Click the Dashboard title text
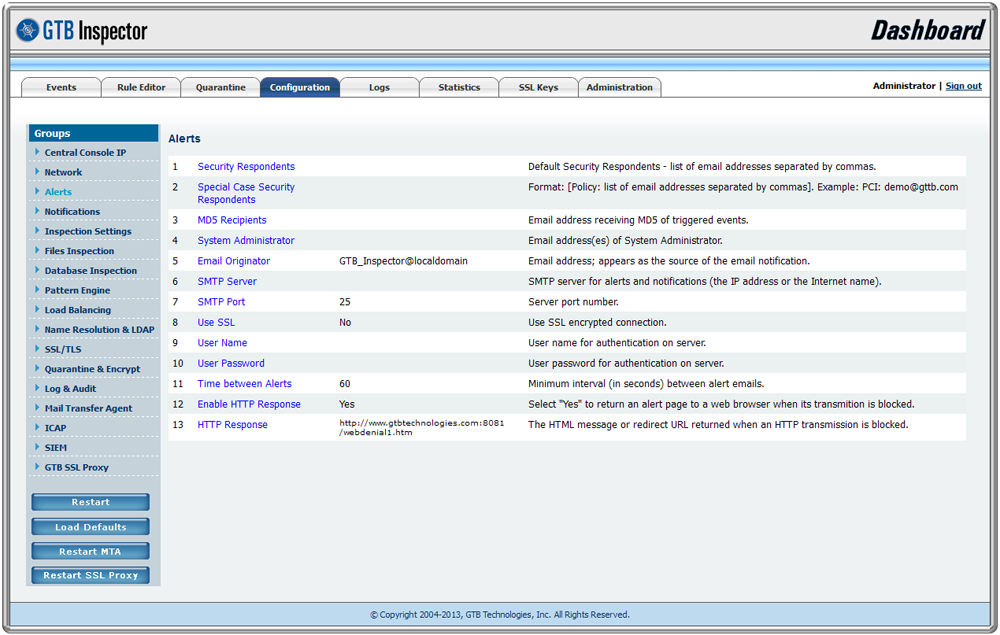 click(x=927, y=31)
